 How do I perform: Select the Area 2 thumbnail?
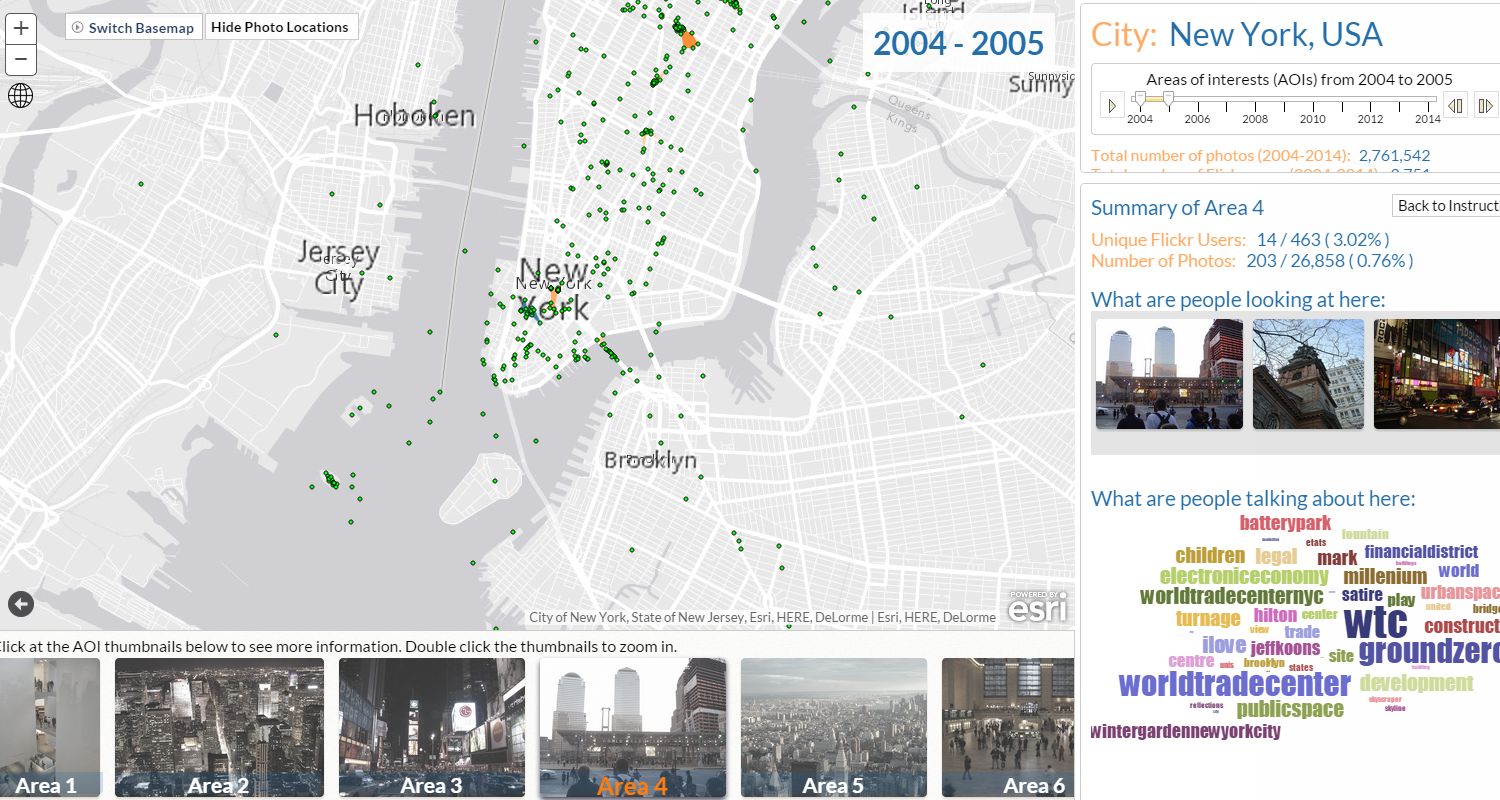(219, 727)
